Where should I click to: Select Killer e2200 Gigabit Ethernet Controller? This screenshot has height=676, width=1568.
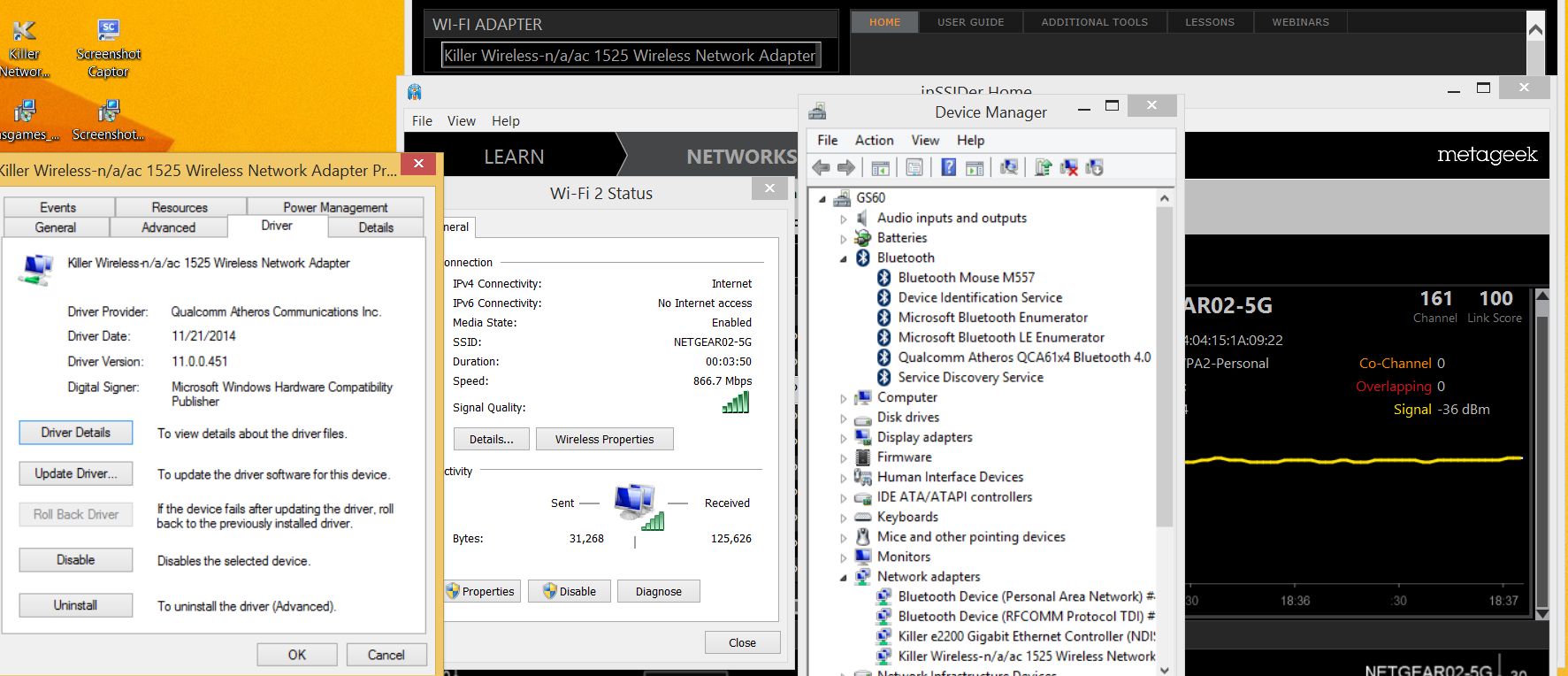[1026, 636]
